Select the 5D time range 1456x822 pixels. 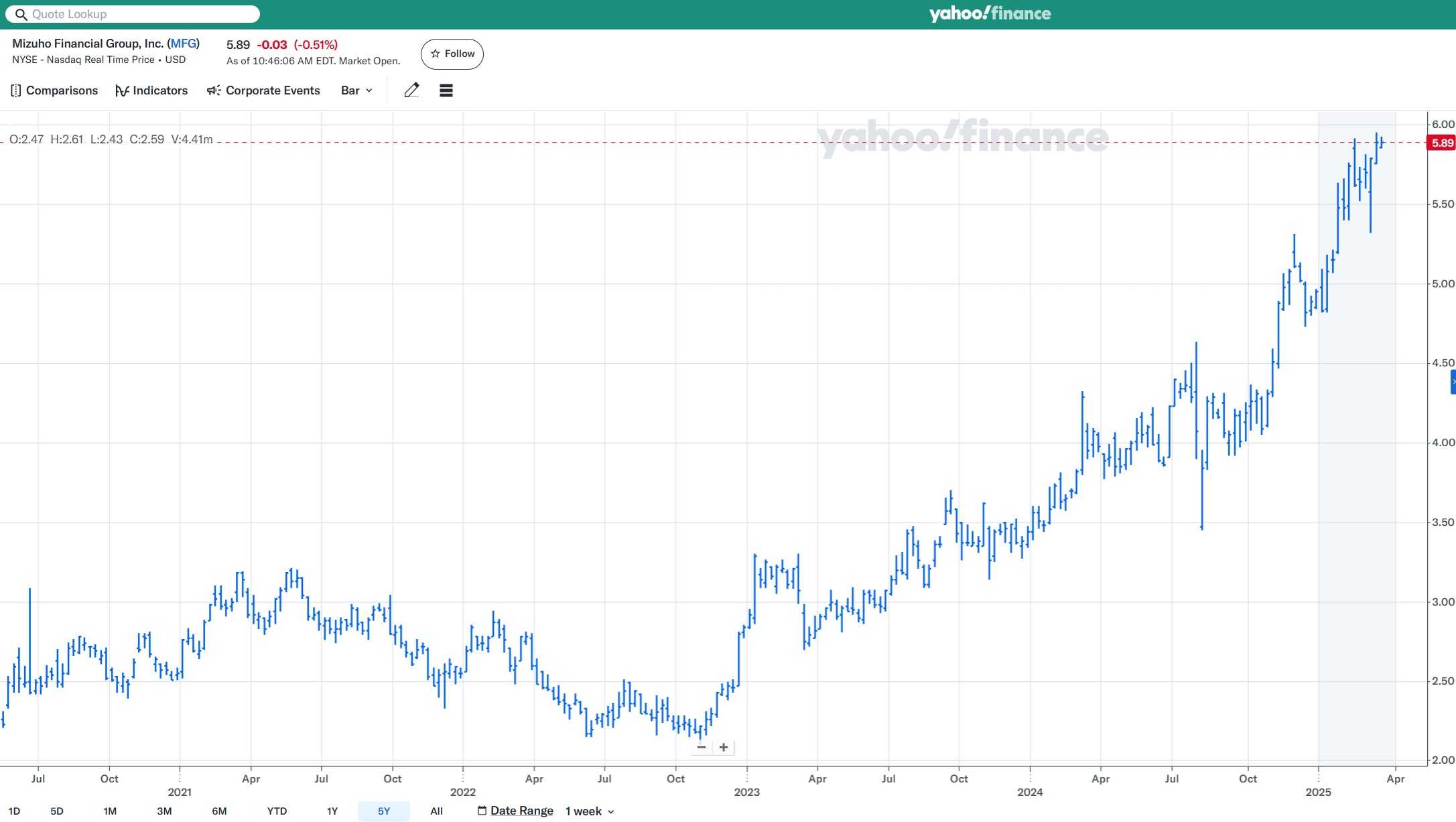[57, 811]
